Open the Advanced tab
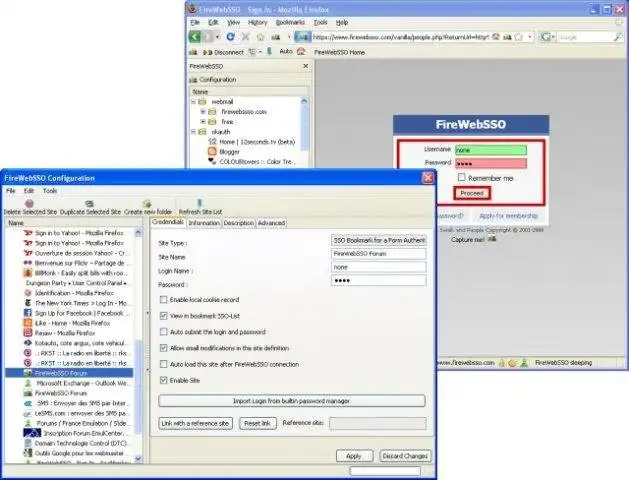The image size is (629, 480). pyautogui.click(x=272, y=223)
